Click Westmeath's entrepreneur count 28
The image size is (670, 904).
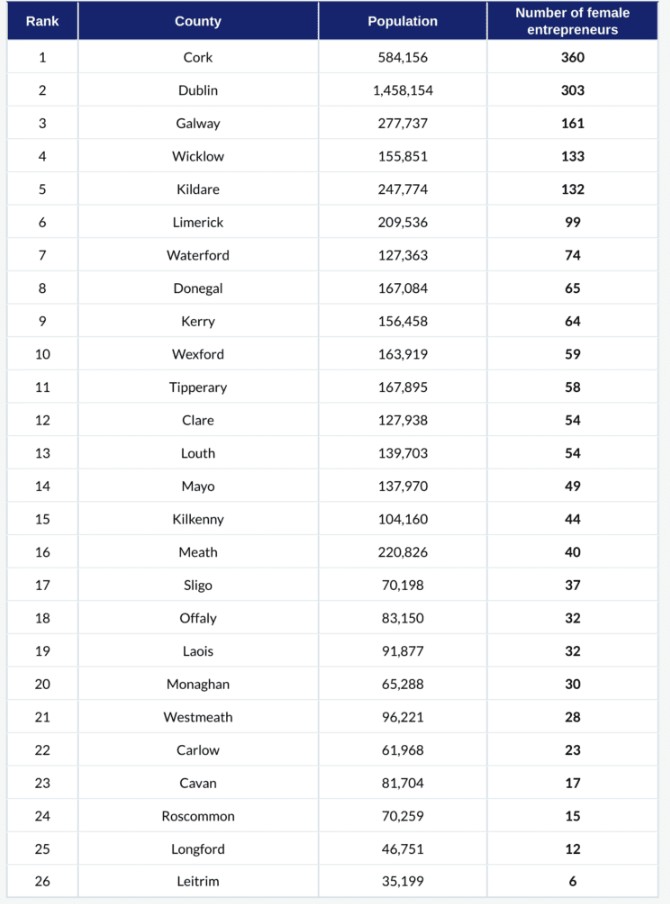pyautogui.click(x=573, y=717)
